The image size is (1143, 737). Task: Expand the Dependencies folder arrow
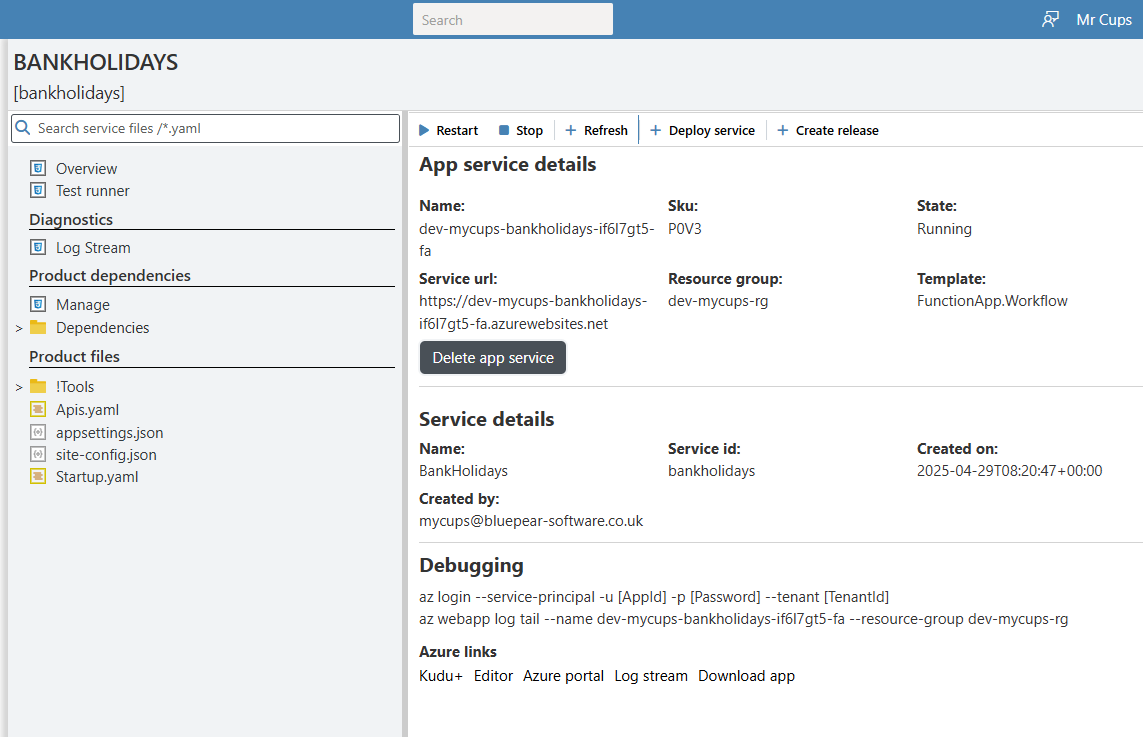point(18,328)
